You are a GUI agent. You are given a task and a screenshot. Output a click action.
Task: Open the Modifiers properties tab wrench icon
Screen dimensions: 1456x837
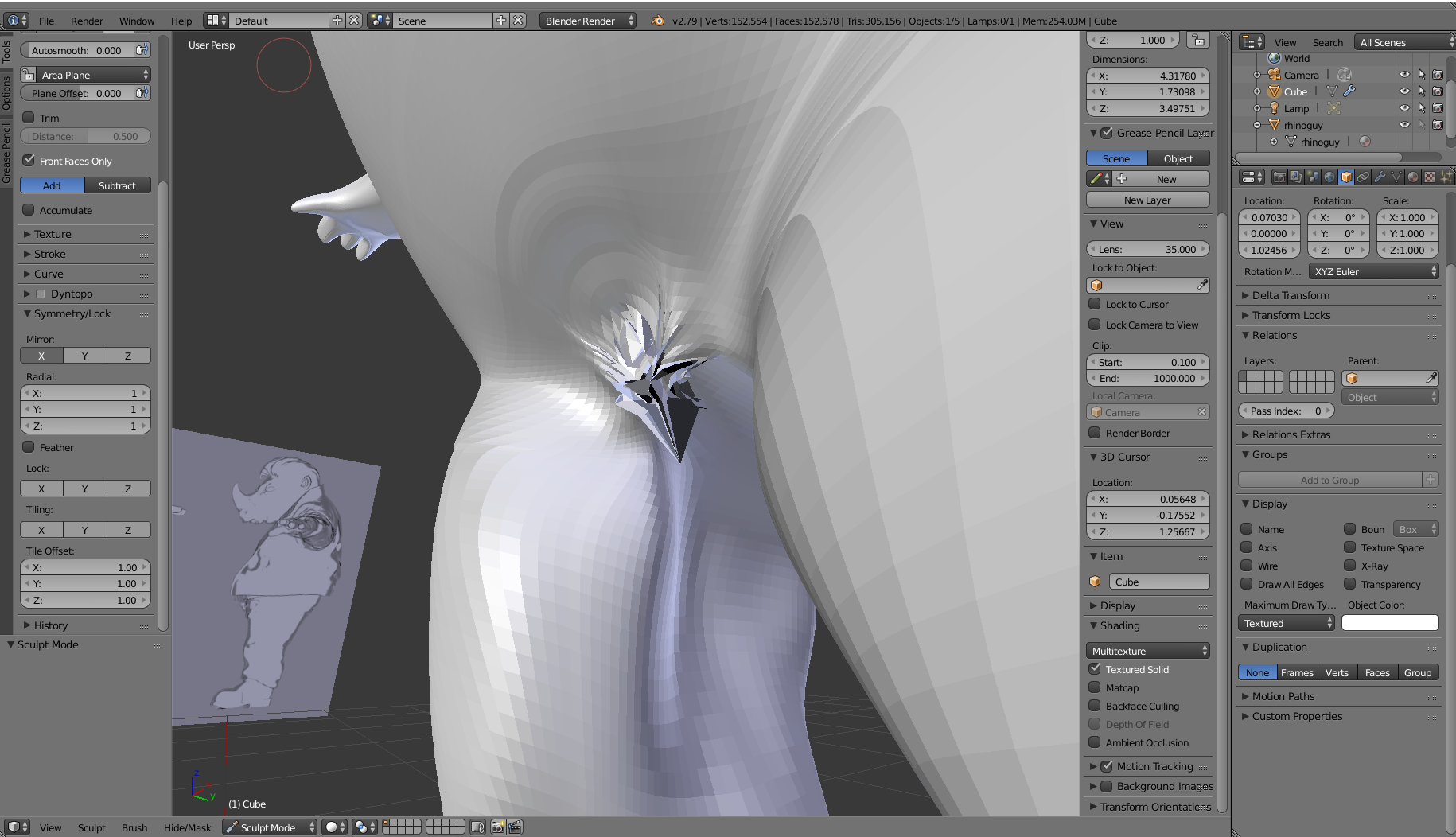pyautogui.click(x=1380, y=177)
